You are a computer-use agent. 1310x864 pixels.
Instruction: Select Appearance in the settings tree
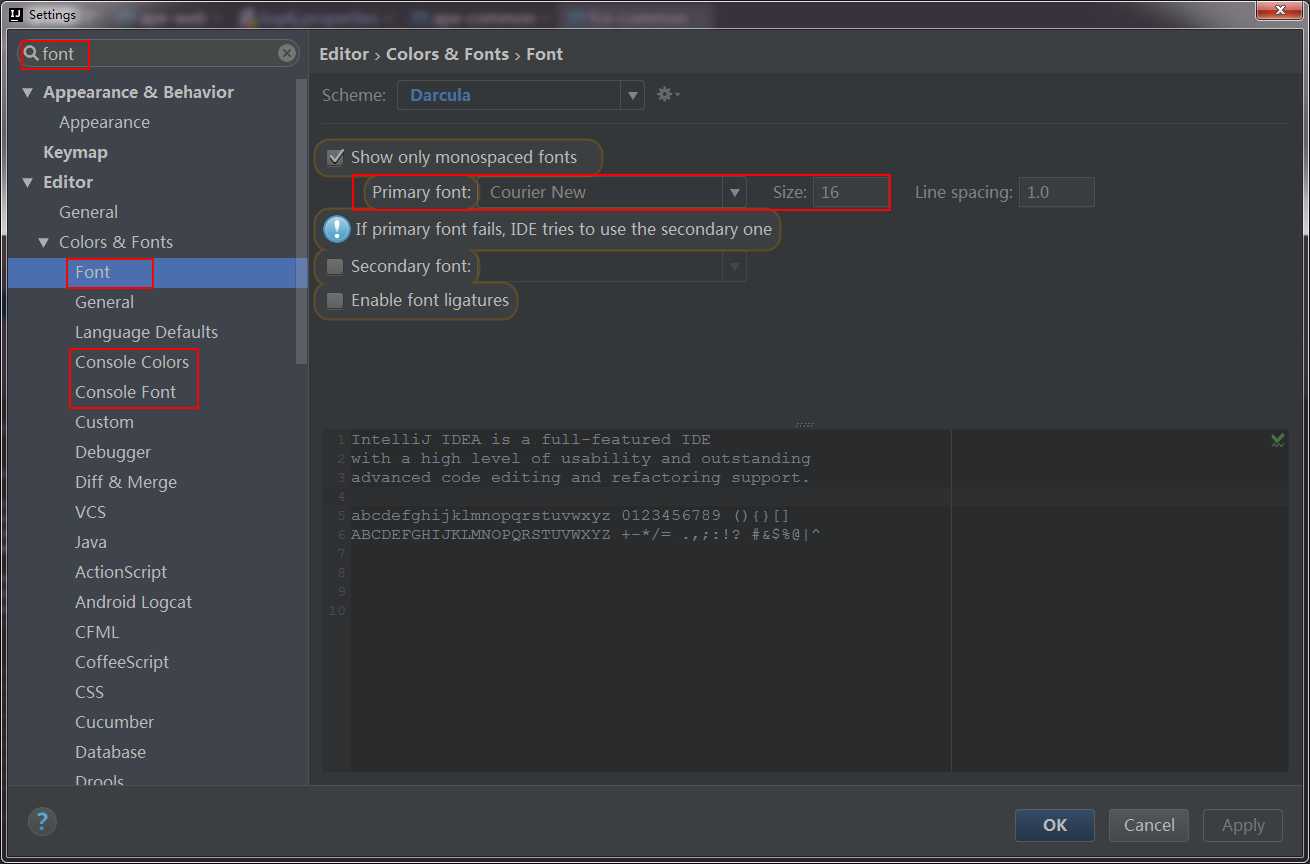point(104,122)
